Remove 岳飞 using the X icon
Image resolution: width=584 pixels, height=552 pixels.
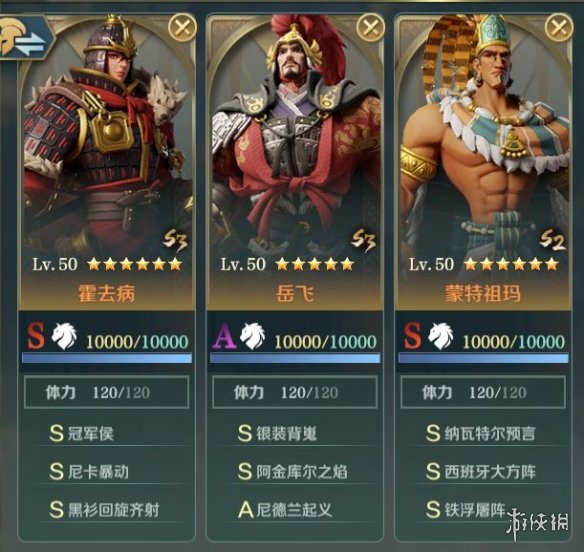[x=370, y=27]
